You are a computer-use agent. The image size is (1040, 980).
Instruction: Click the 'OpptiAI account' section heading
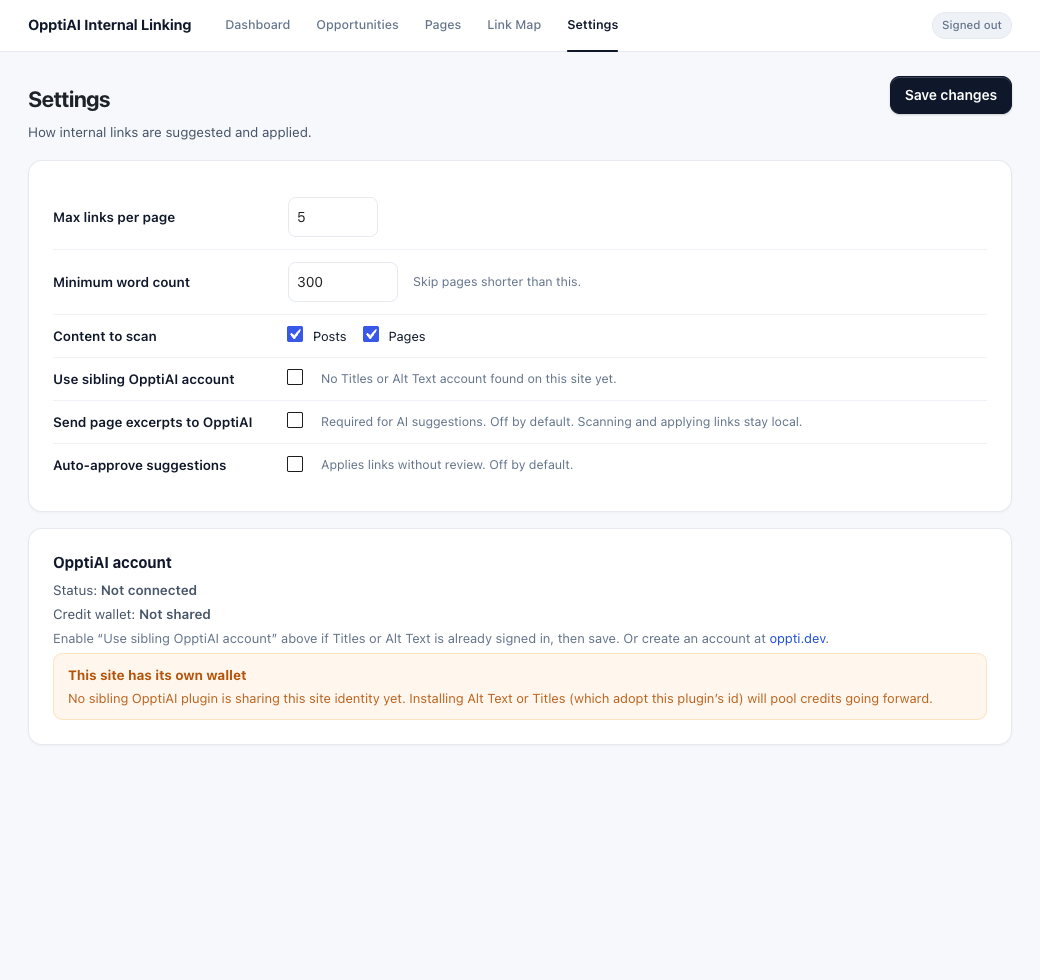[x=112, y=563]
